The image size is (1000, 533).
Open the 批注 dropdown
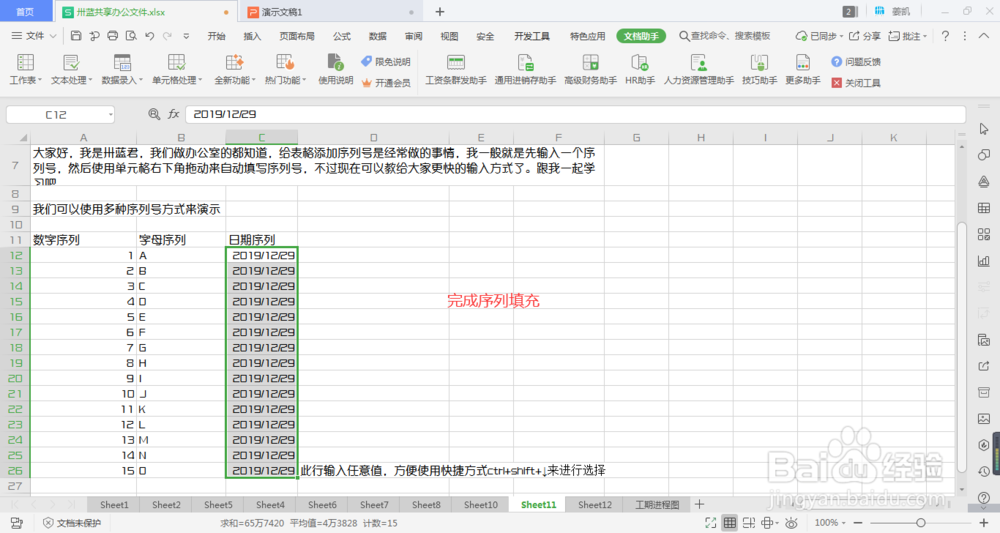[x=908, y=36]
